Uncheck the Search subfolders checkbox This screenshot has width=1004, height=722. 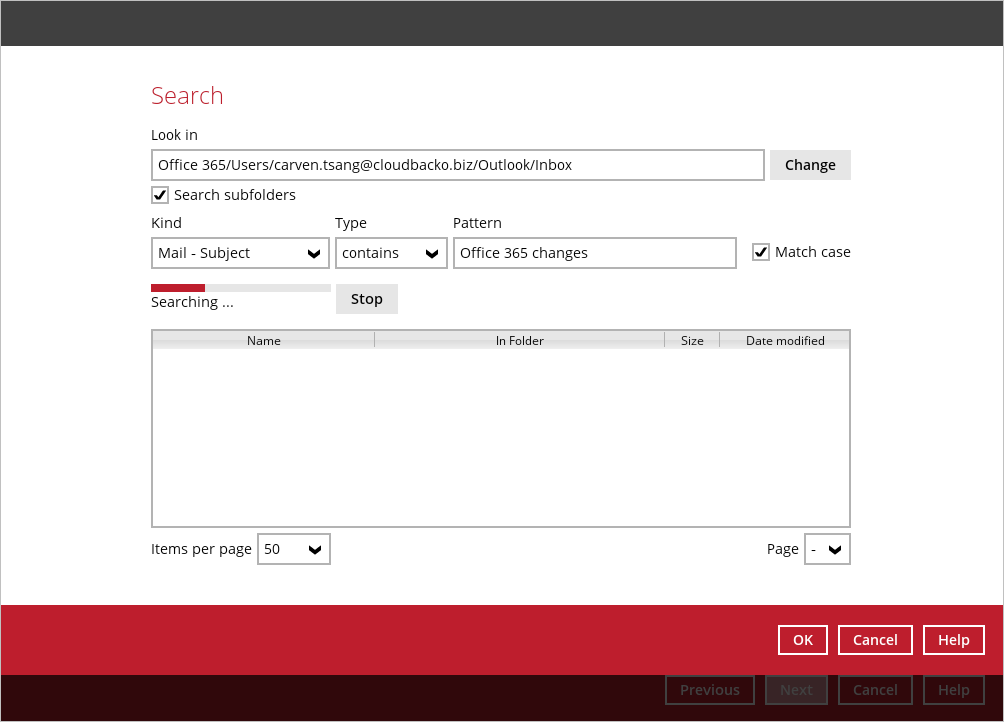coord(160,195)
